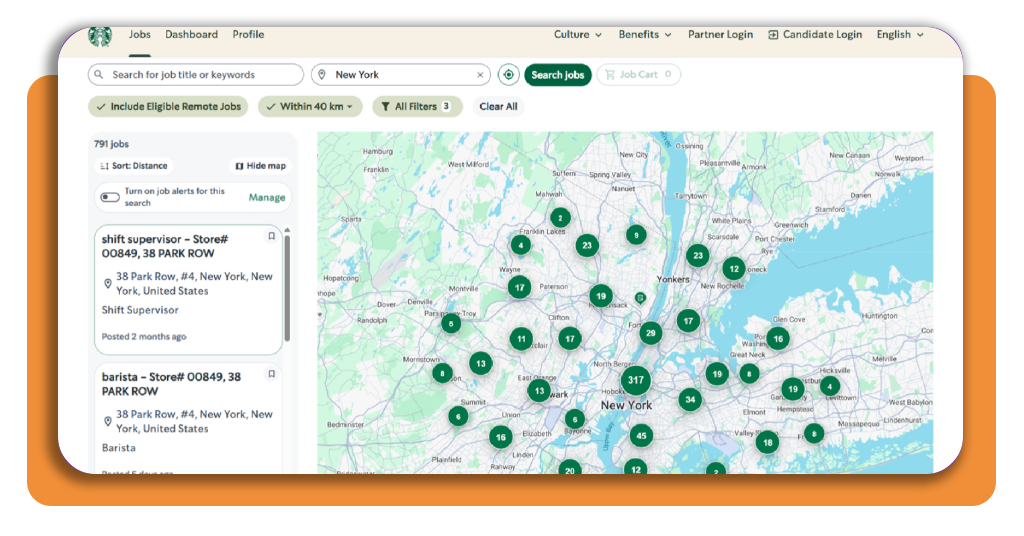Expand the Benefits menu
The height and width of the screenshot is (536, 1024).
[x=645, y=35]
